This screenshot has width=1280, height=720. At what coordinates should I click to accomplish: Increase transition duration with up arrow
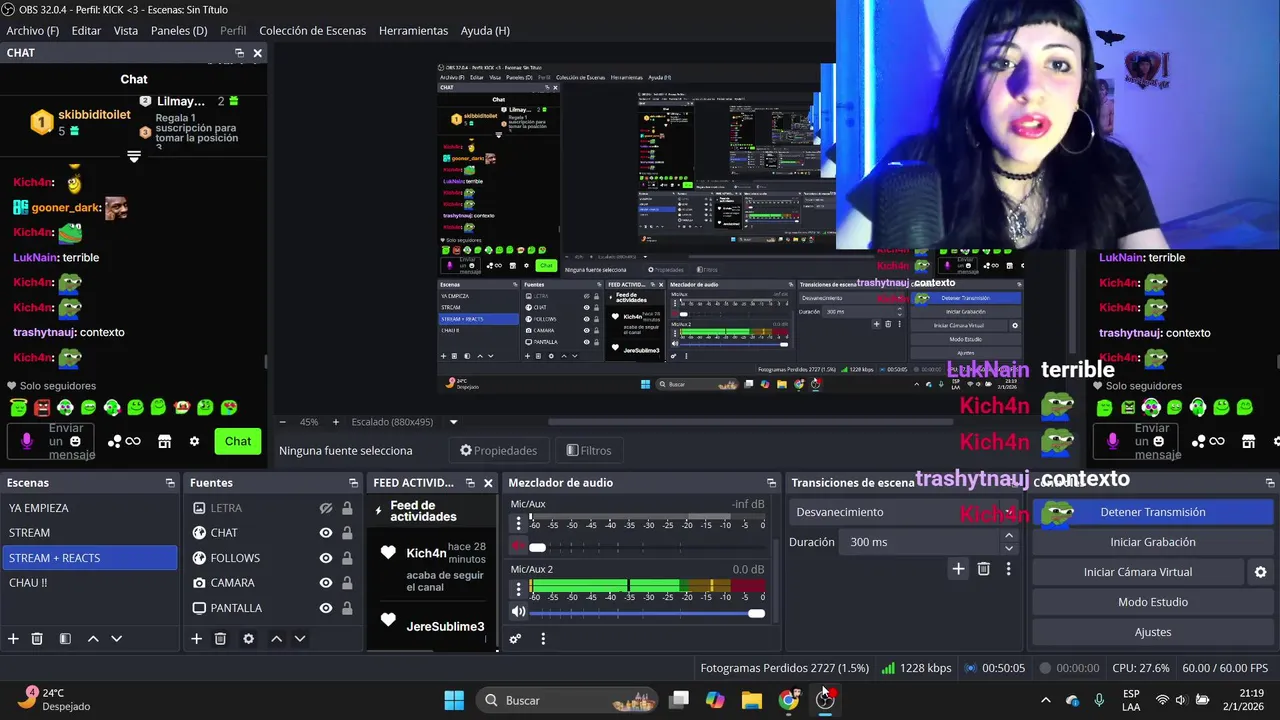(1008, 536)
